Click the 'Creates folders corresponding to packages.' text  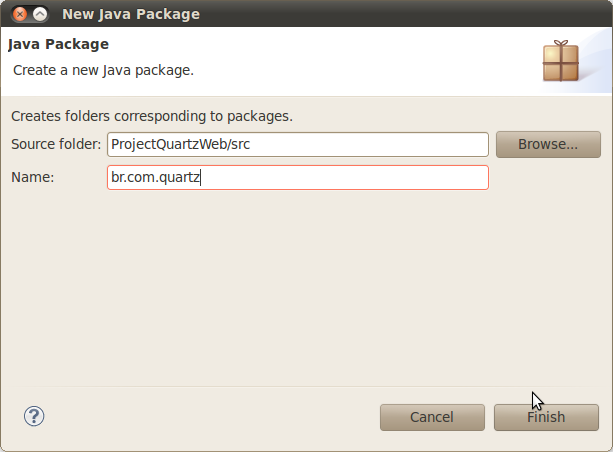[x=152, y=116]
